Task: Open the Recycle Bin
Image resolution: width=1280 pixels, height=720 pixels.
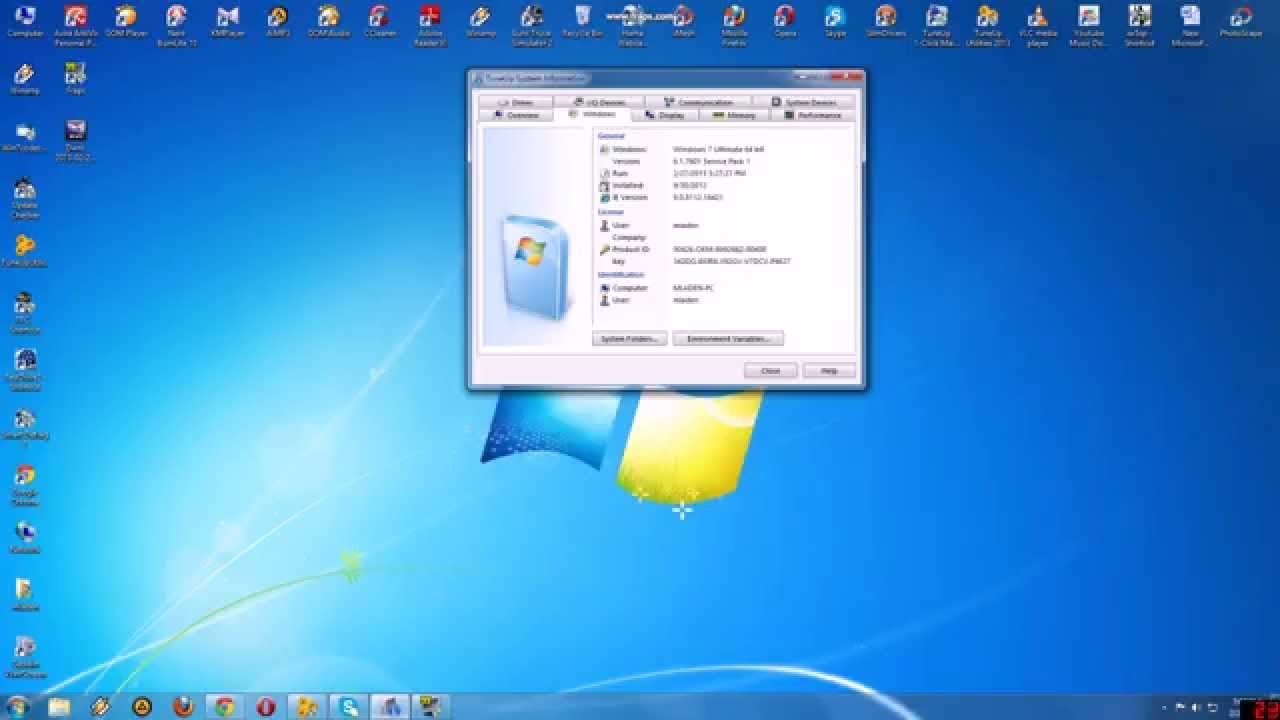Action: (x=583, y=22)
